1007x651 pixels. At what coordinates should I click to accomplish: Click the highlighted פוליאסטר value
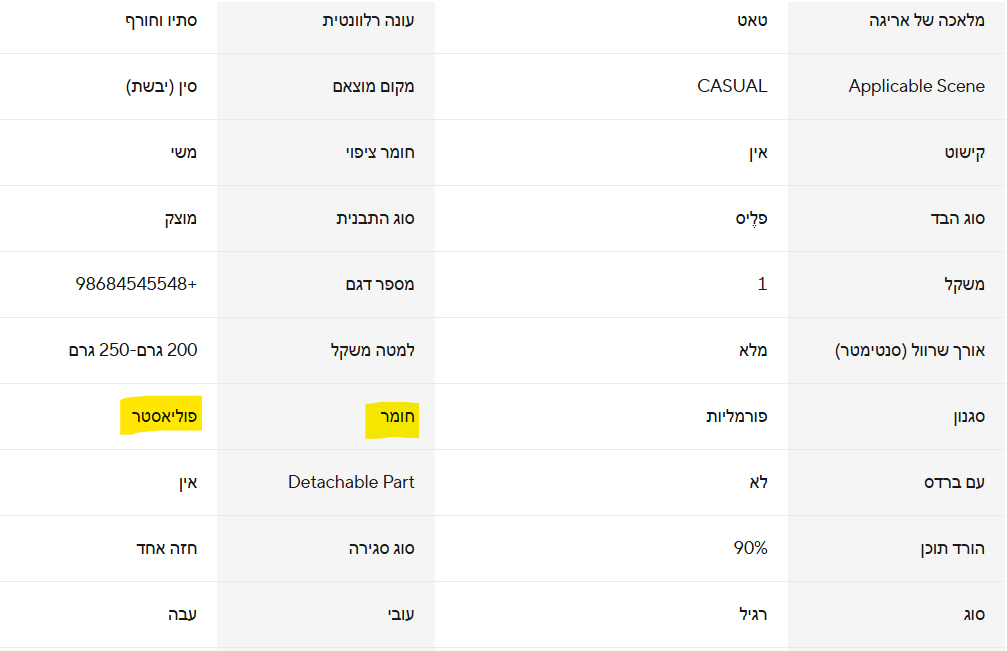pyautogui.click(x=161, y=416)
